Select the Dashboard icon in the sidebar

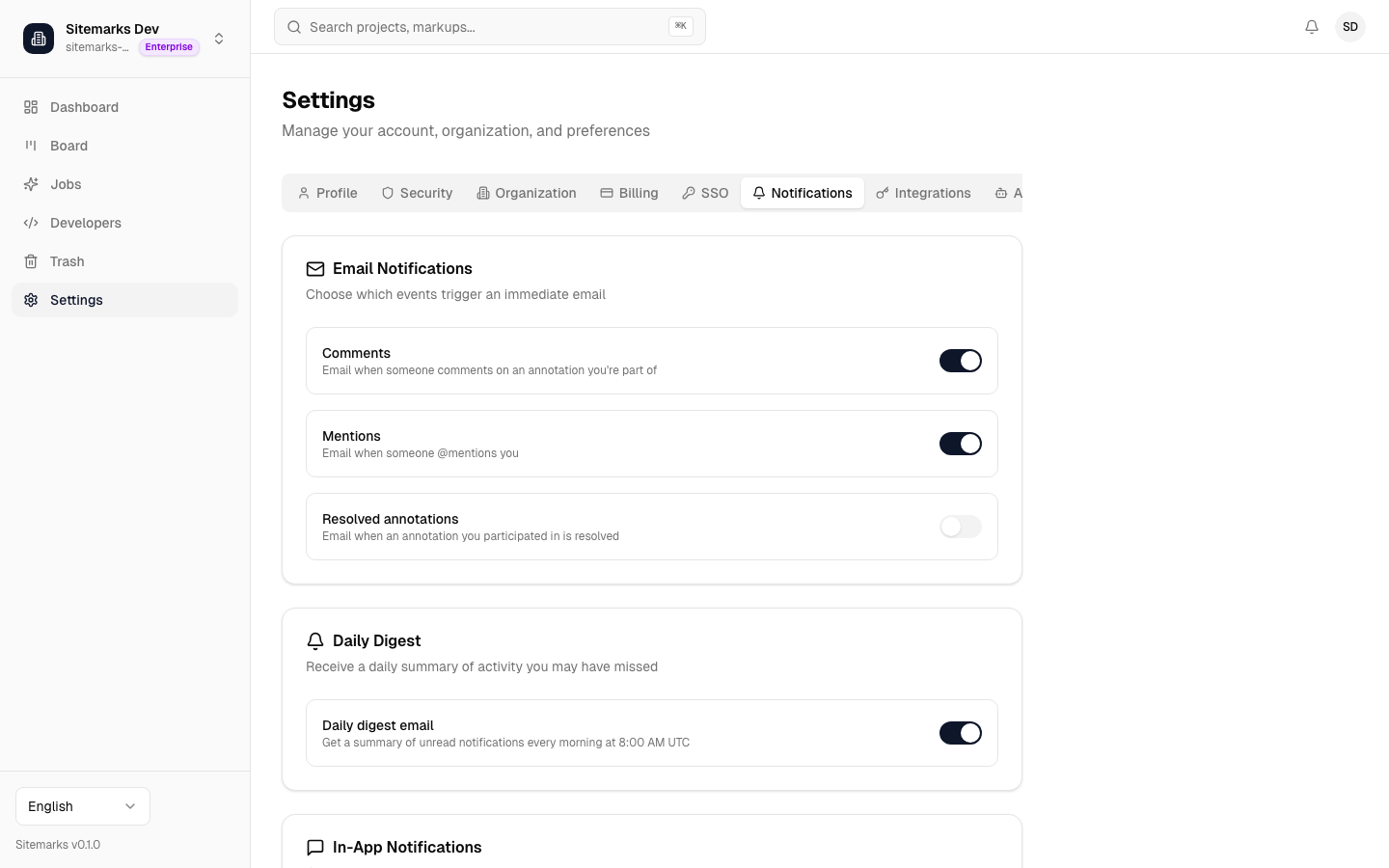point(31,107)
